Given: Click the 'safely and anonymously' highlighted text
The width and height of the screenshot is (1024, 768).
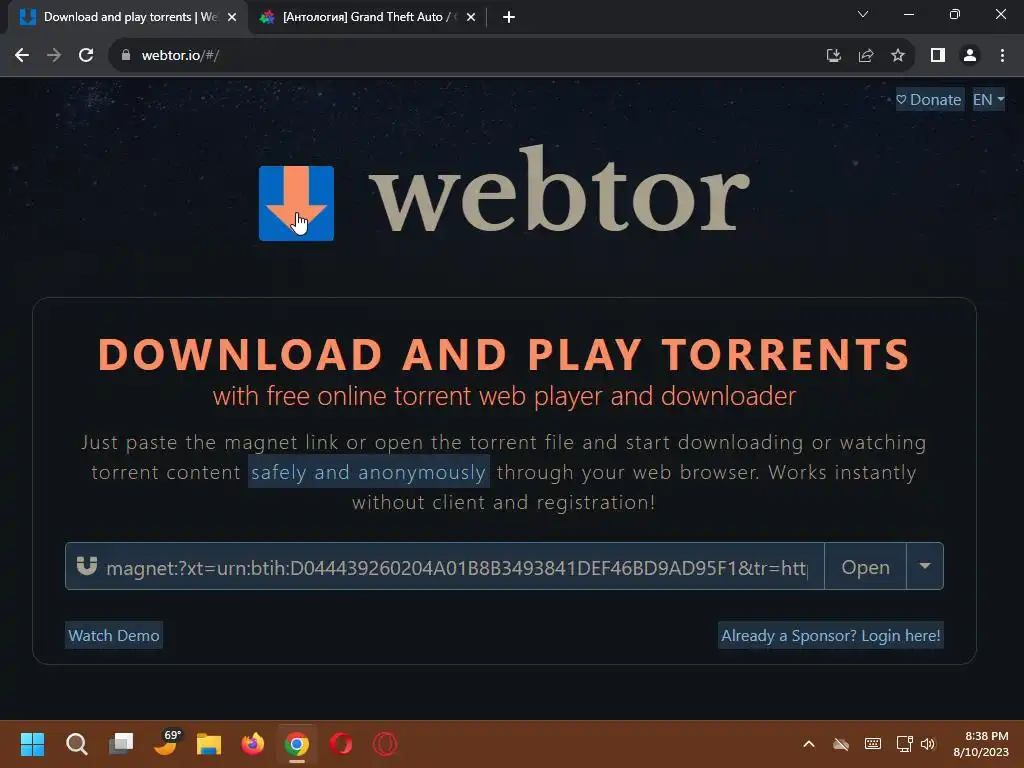Looking at the screenshot, I should [x=369, y=472].
